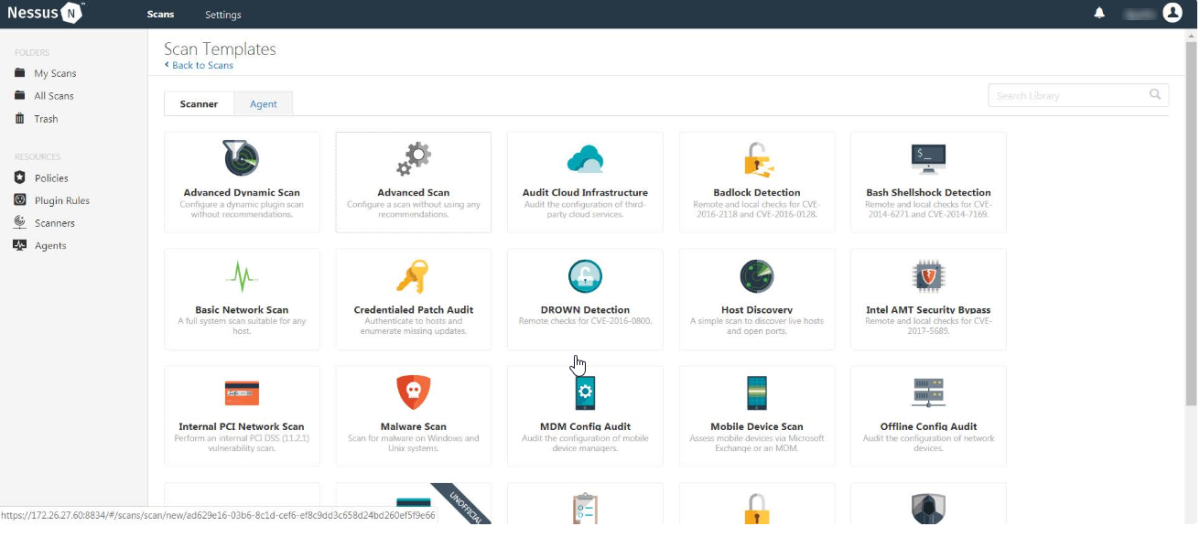Select the Host Discovery radar icon
The width and height of the screenshot is (1200, 537).
[x=757, y=275]
